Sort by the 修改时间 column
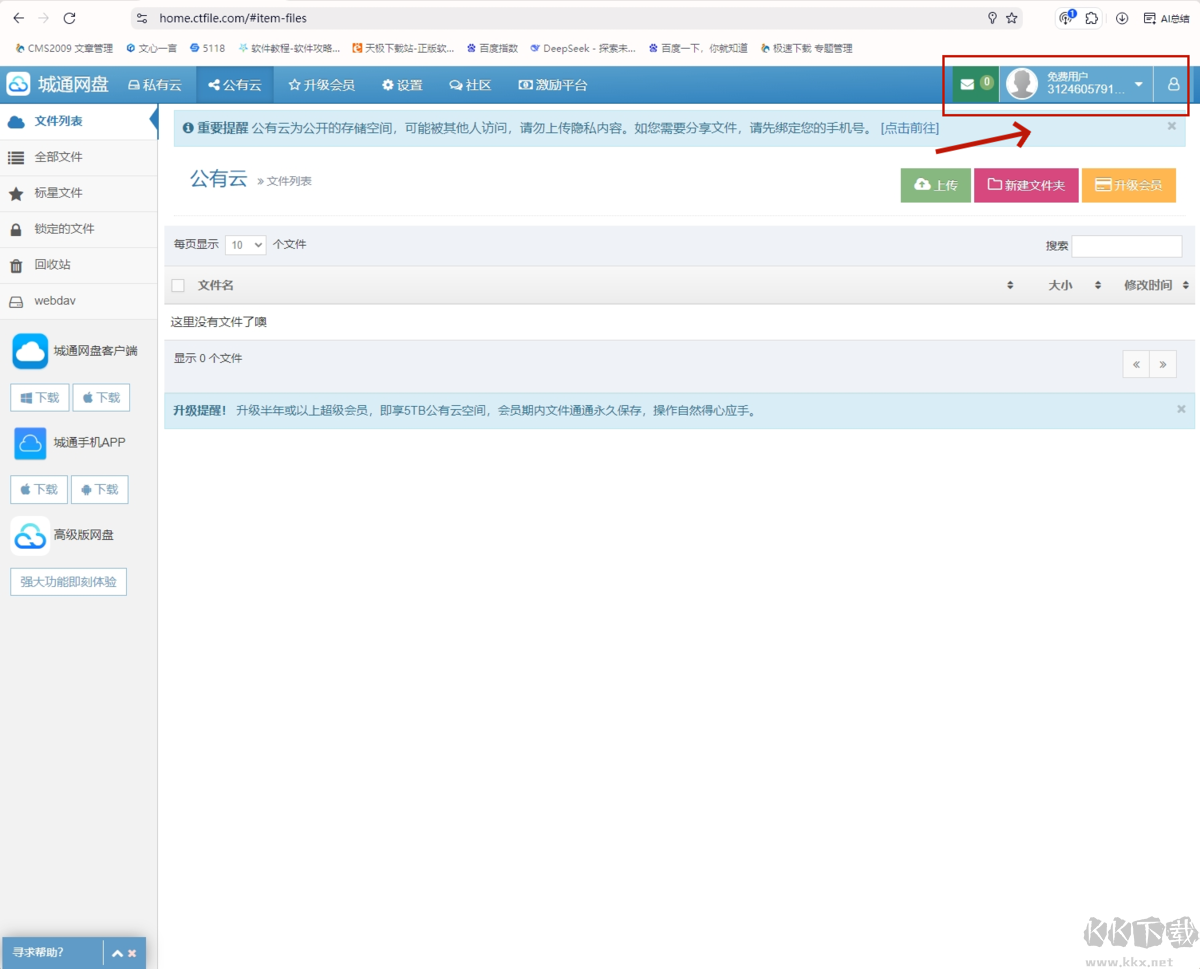Viewport: 1200px width, 969px height. (1148, 285)
